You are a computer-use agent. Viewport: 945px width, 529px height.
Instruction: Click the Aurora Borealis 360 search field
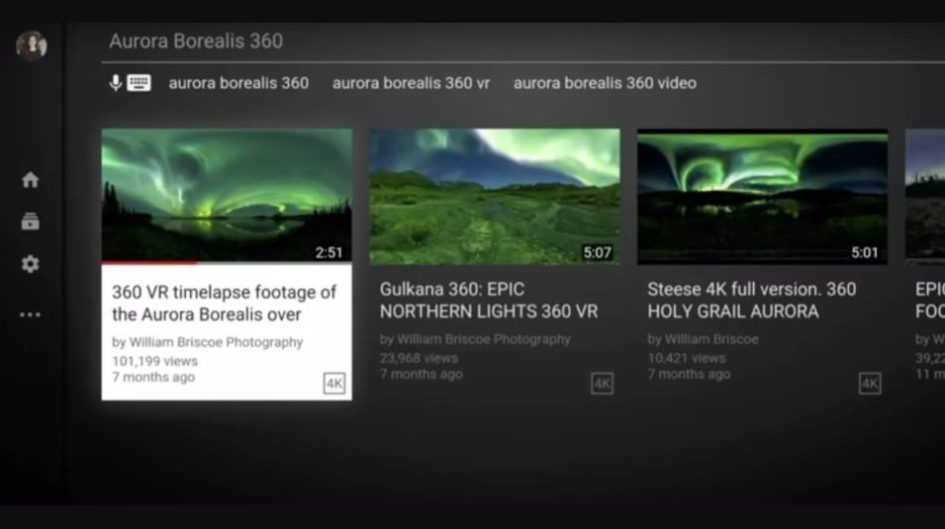click(x=400, y=41)
